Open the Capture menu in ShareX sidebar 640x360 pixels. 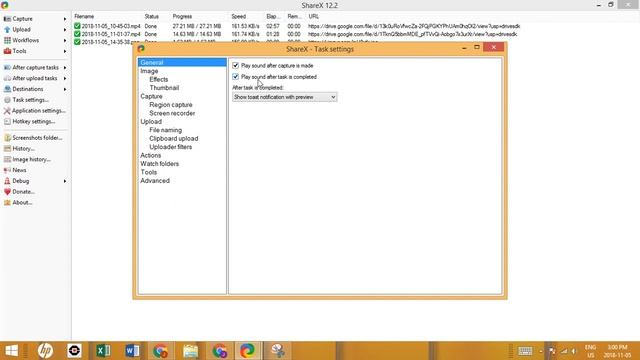(x=22, y=19)
